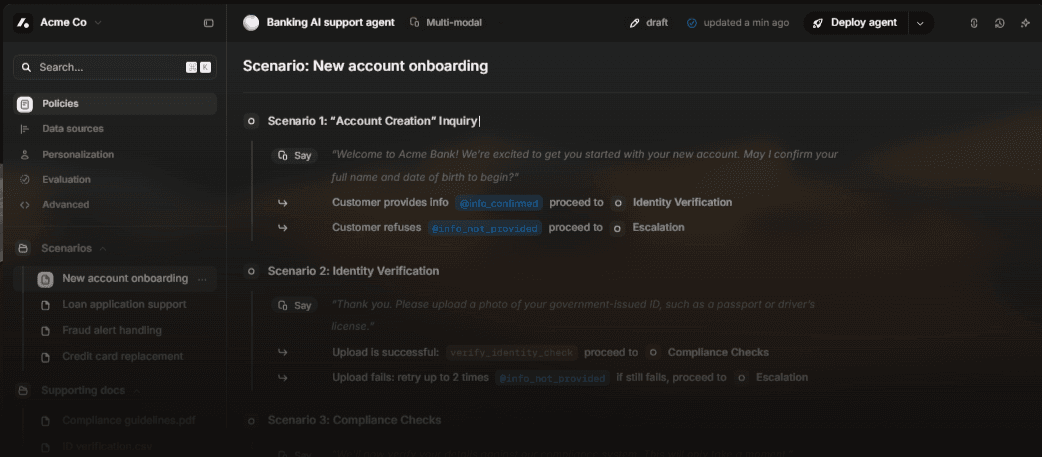Click the Scenario 2 circle node marker
This screenshot has width=1042, height=457.
(251, 271)
